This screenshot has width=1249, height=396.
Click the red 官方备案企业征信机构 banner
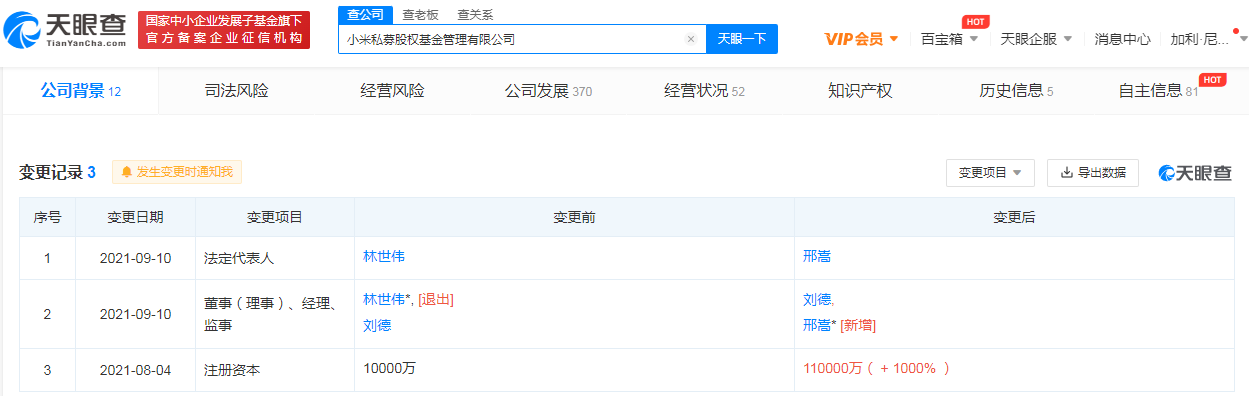click(x=224, y=31)
